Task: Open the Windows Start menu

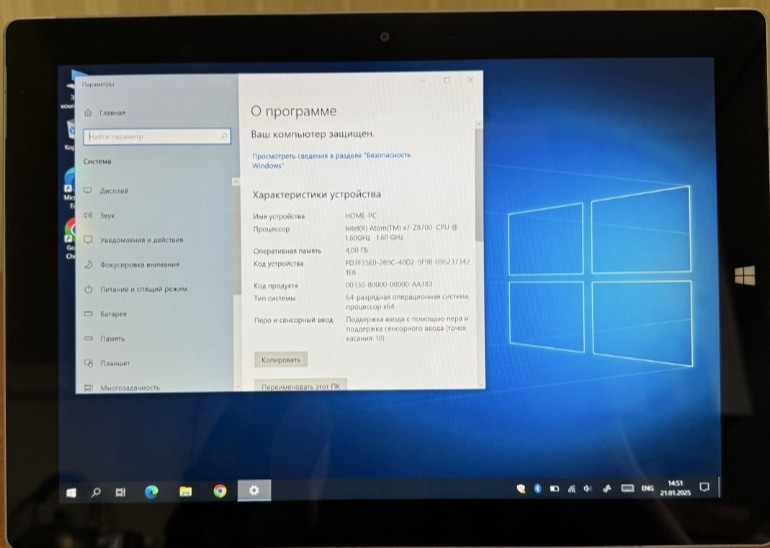Action: click(x=71, y=492)
